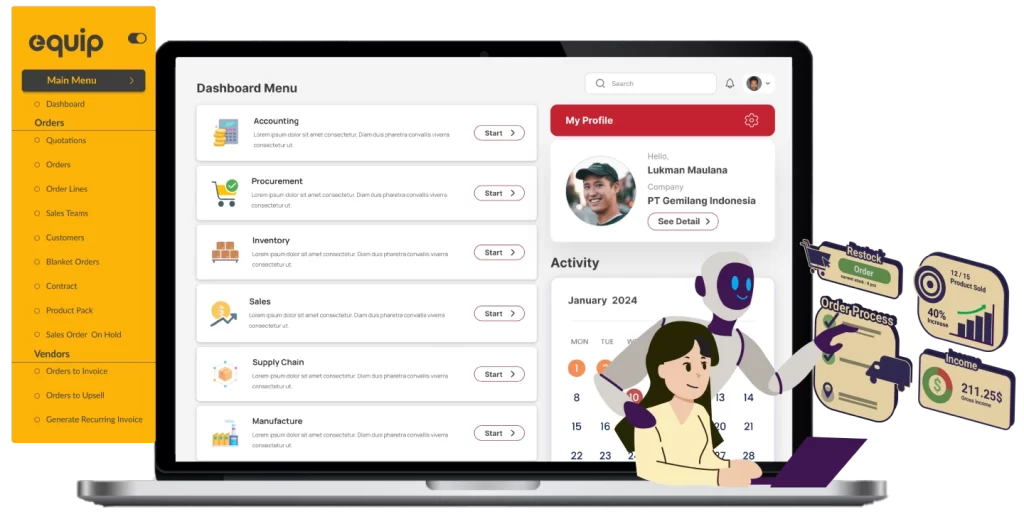Toggle the switch next to equip logo
This screenshot has width=1024, height=512.
pyautogui.click(x=137, y=38)
